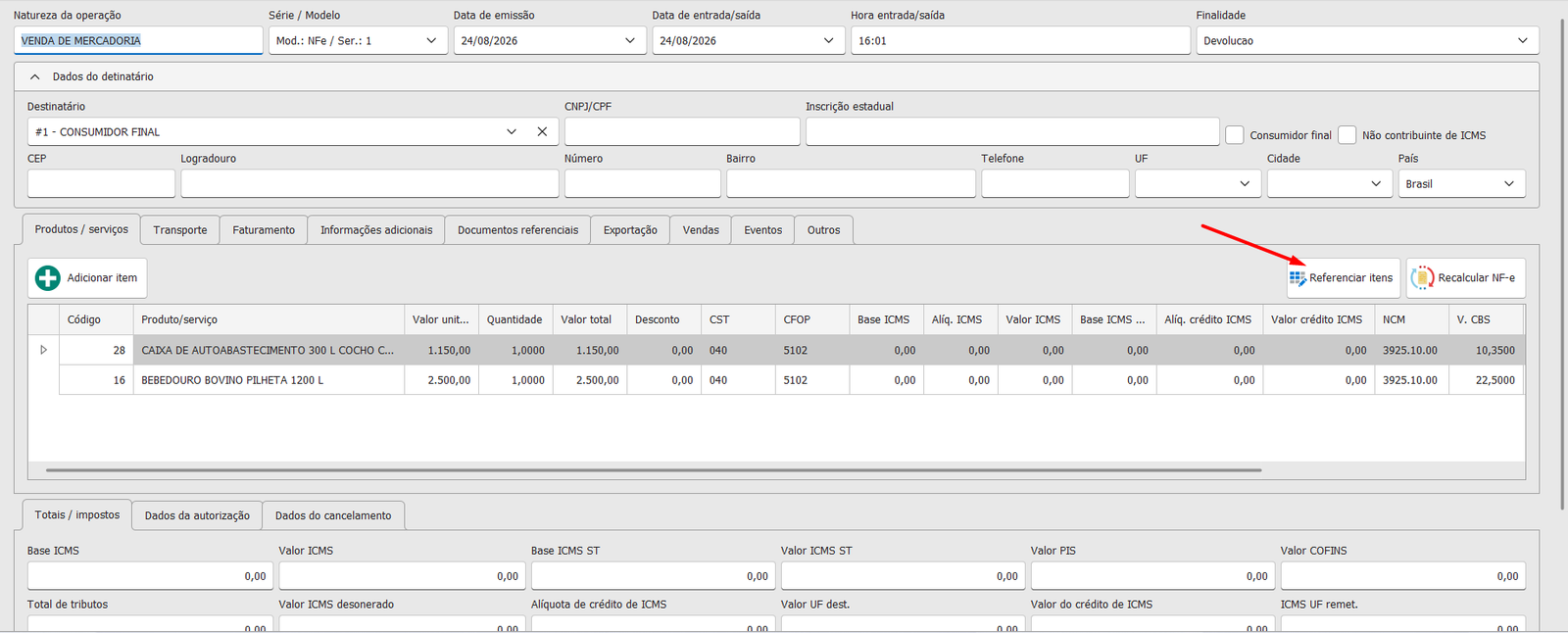
Task: Switch to the Transporte tab
Action: 180,230
